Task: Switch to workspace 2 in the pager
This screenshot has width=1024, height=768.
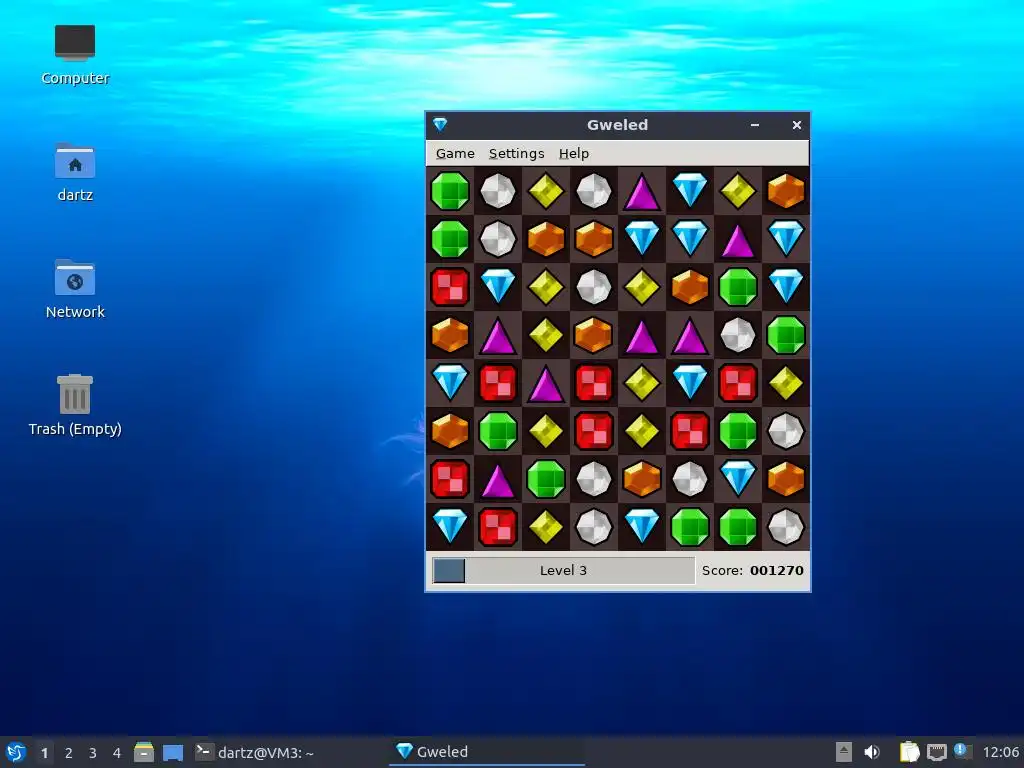Action: tap(69, 753)
